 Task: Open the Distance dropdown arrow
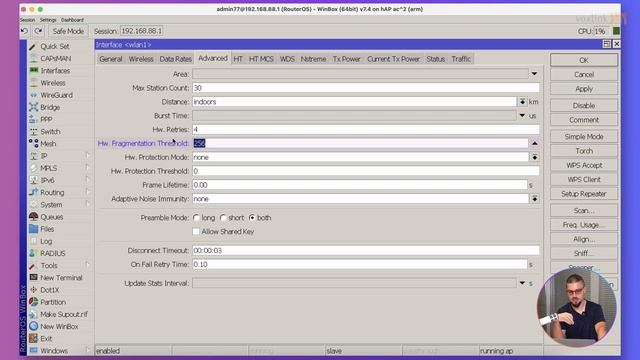[x=522, y=102]
